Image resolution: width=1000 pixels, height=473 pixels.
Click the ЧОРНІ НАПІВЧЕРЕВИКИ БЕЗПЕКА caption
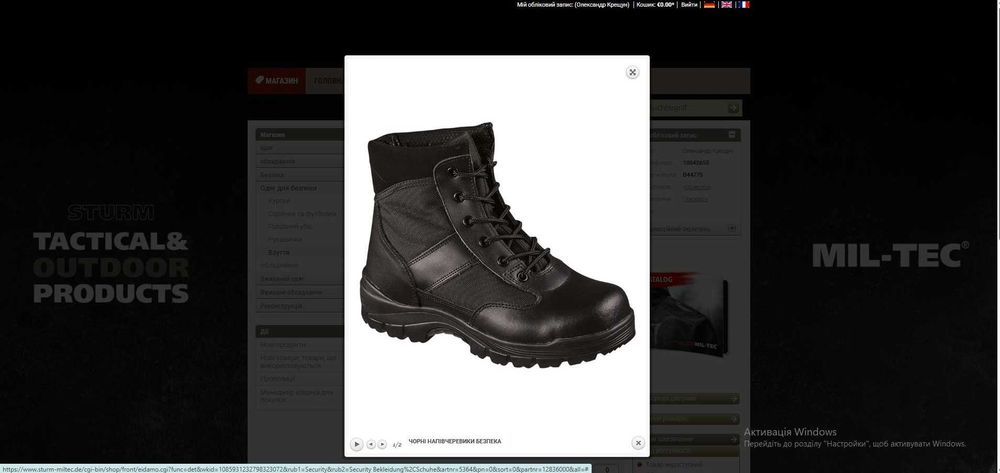click(455, 441)
